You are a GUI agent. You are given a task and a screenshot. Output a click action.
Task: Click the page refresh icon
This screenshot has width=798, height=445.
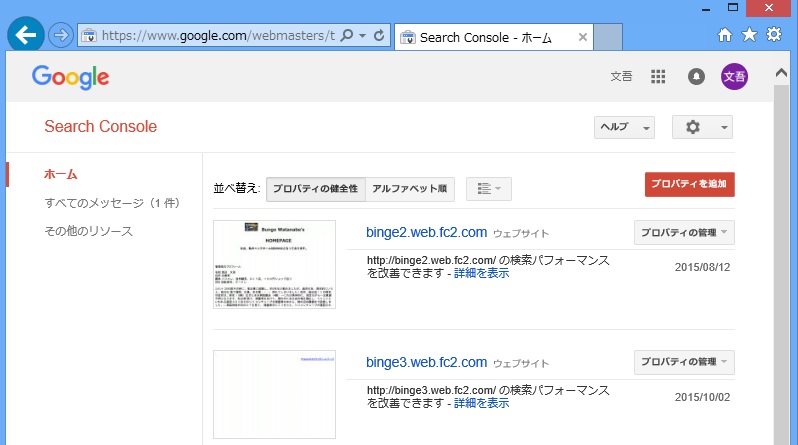tap(379, 35)
